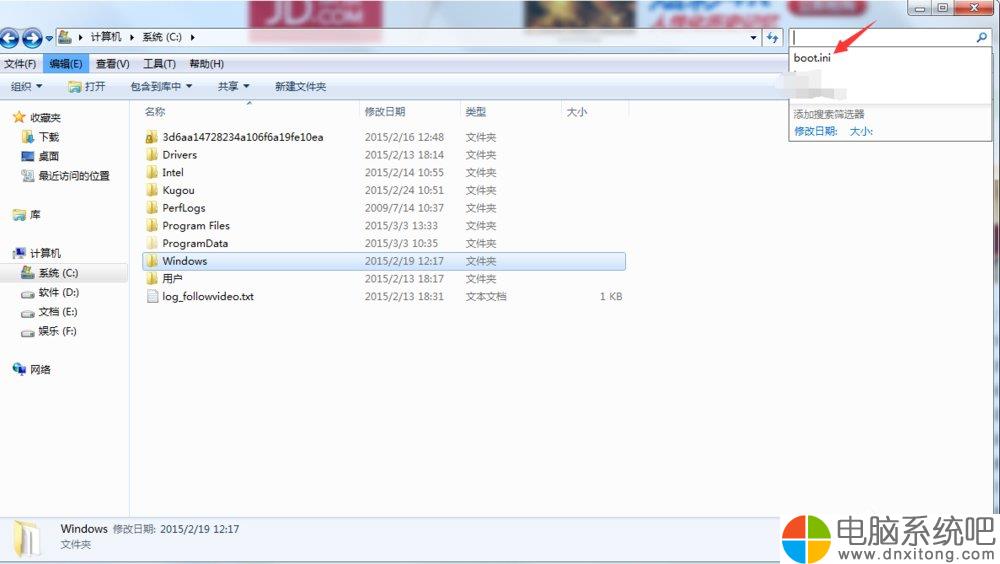The width and height of the screenshot is (1000, 564).
Task: Select 娱乐 (F:) drive in sidebar
Action: tap(57, 330)
